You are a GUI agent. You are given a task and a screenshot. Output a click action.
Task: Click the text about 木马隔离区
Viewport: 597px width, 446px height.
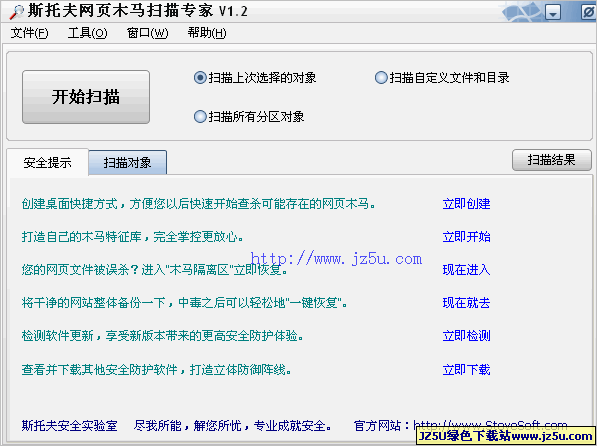pos(154,270)
